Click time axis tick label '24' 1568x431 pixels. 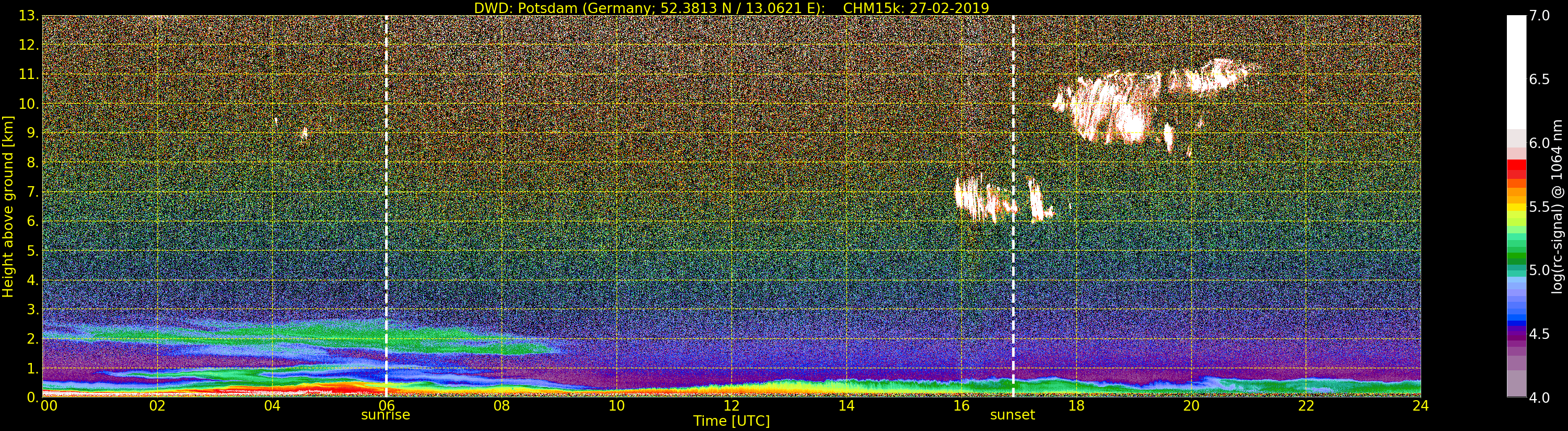[1421, 406]
